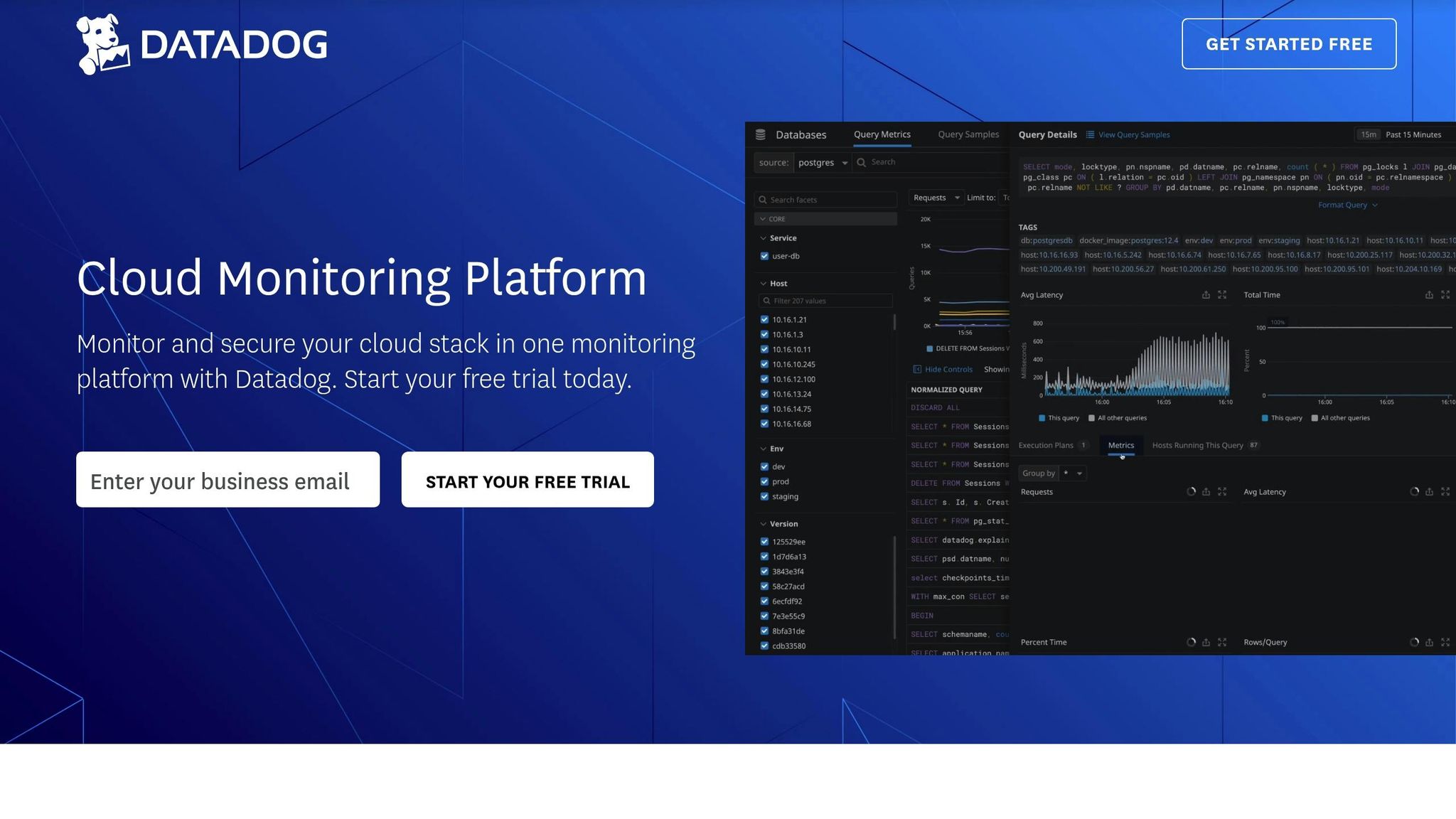This screenshot has width=1456, height=819.
Task: Click the Datadog dog logo
Action: pyautogui.click(x=102, y=44)
